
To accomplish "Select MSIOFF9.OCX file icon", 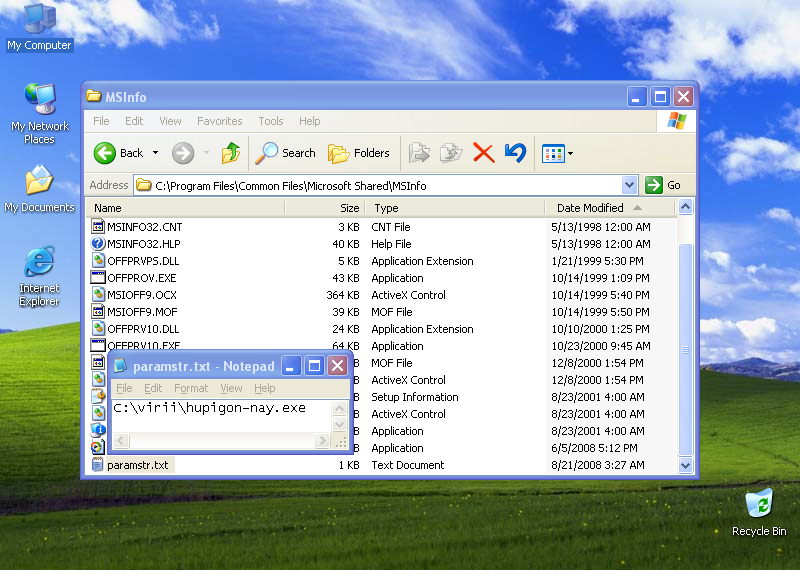I will (x=98, y=294).
